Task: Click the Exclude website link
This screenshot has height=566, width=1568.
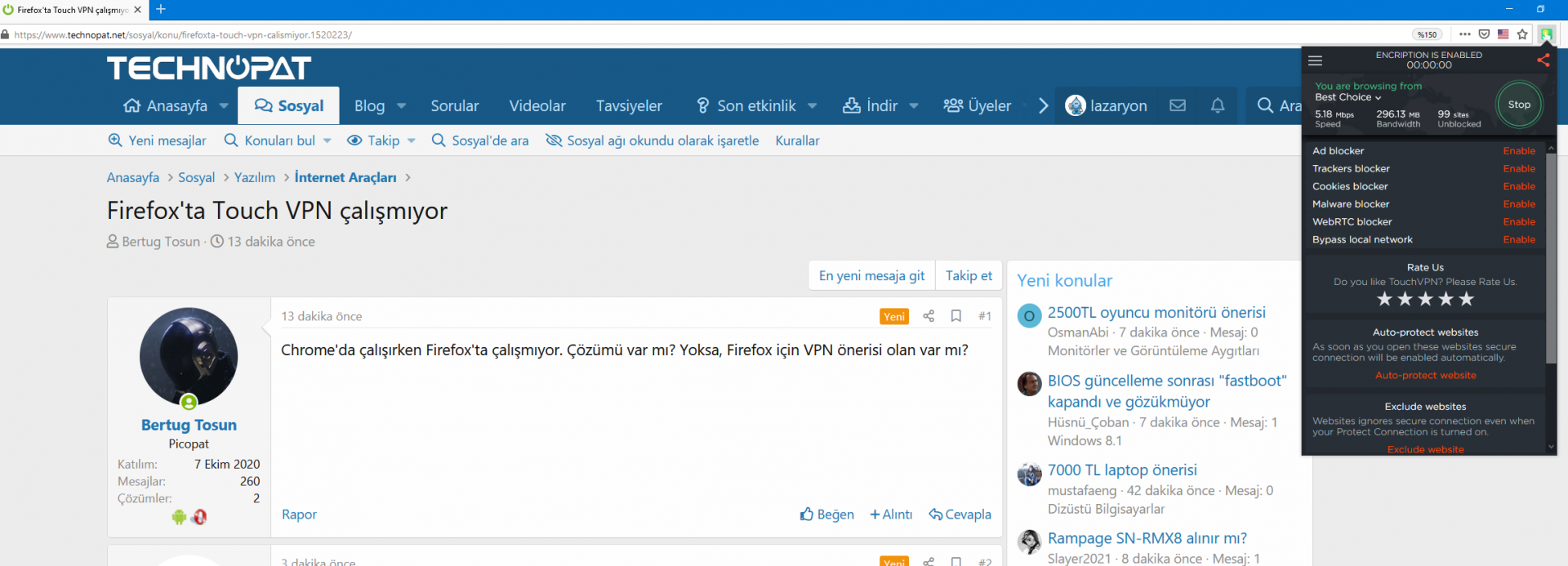Action: [1425, 449]
